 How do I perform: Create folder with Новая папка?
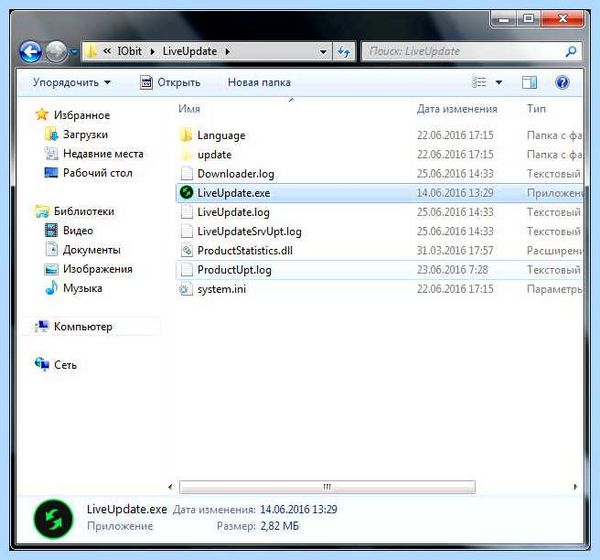pyautogui.click(x=259, y=82)
